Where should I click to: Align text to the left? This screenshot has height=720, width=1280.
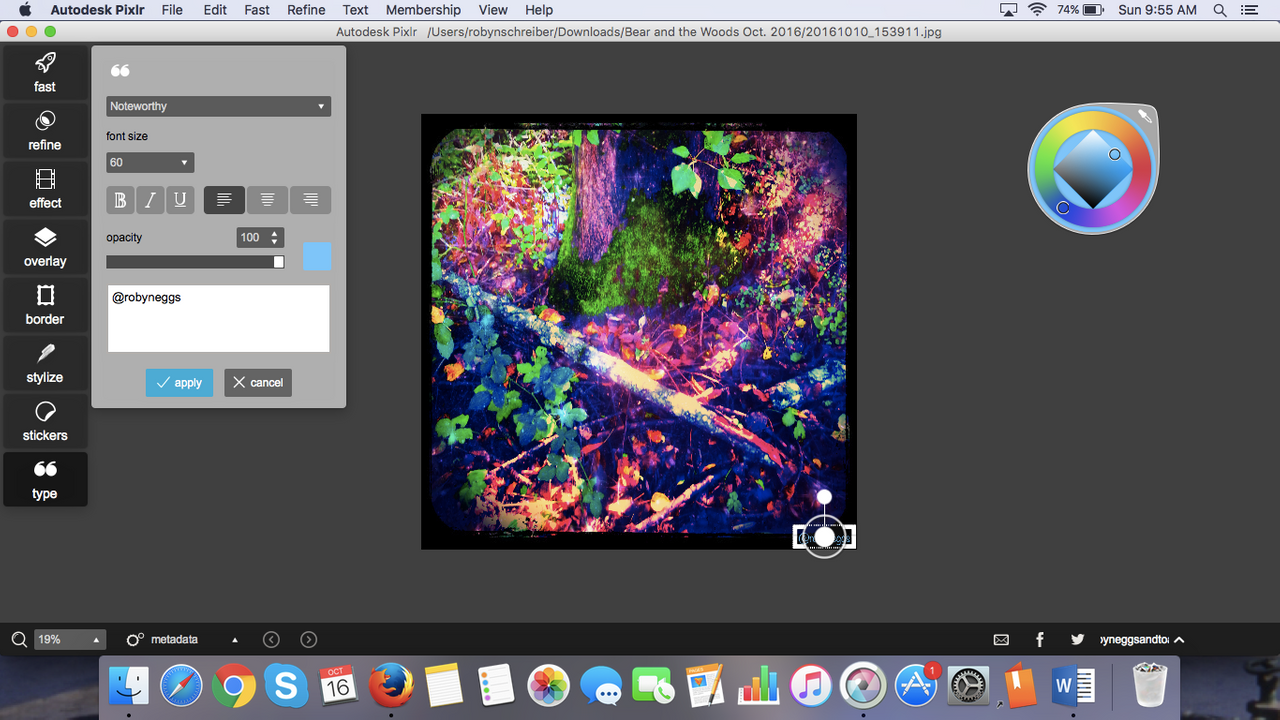click(x=224, y=200)
